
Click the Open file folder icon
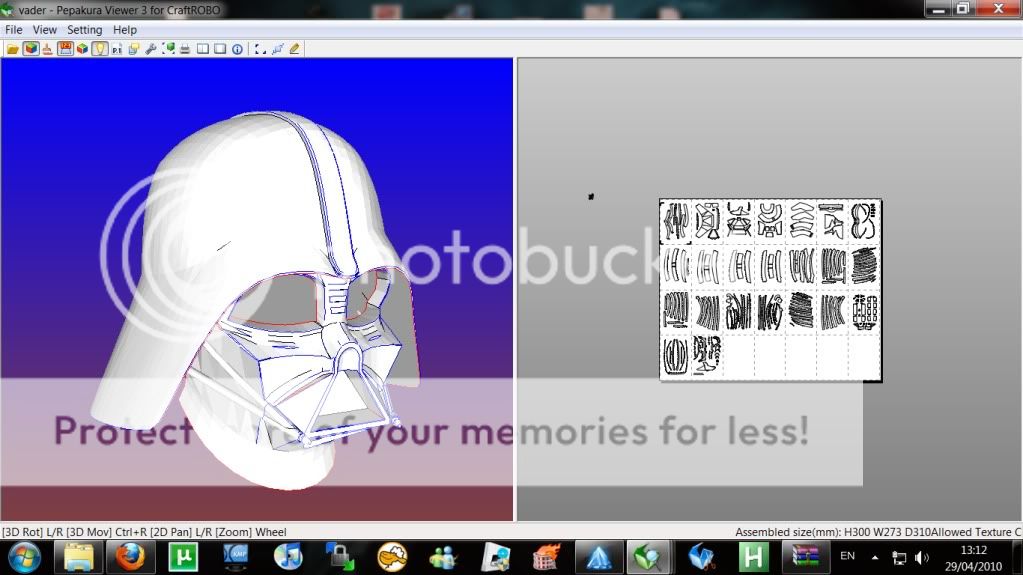point(12,49)
